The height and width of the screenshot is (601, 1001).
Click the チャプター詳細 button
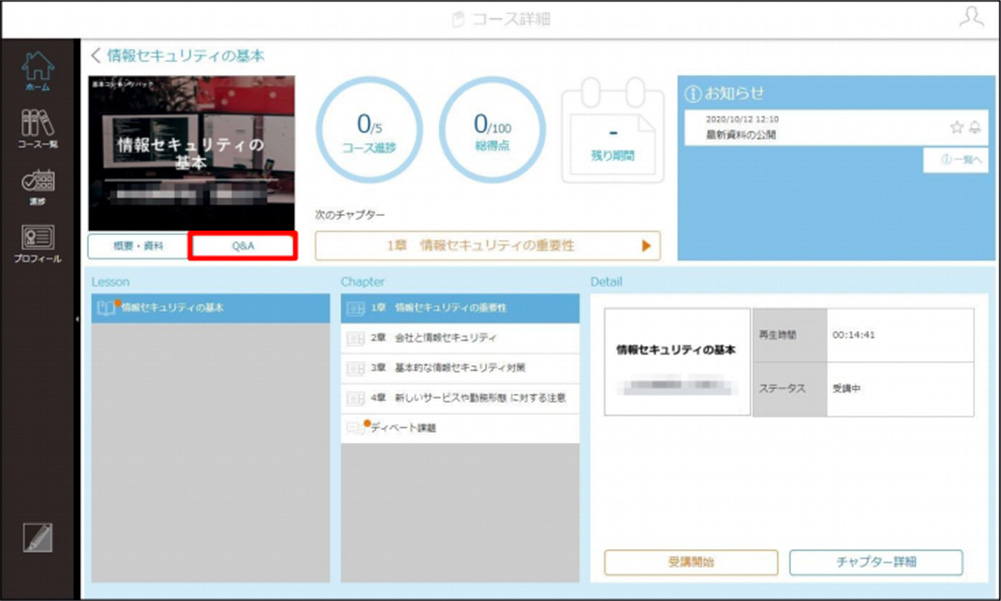point(876,562)
